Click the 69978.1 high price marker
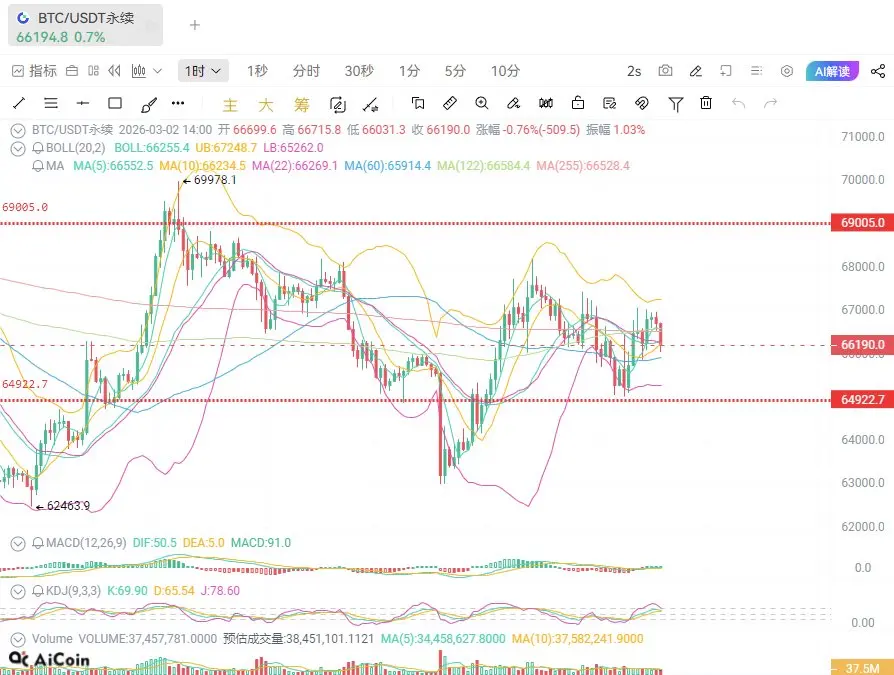The height and width of the screenshot is (675, 894). pyautogui.click(x=209, y=180)
